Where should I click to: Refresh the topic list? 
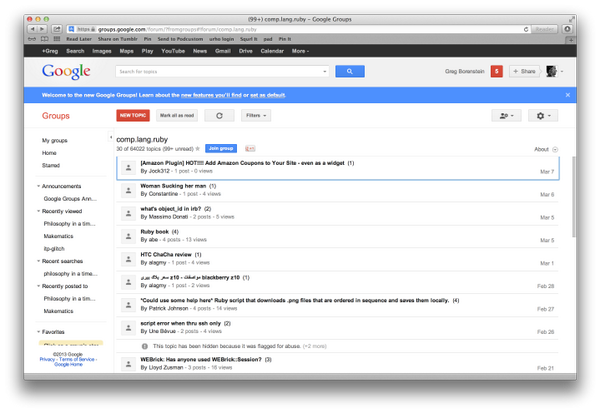tap(219, 115)
